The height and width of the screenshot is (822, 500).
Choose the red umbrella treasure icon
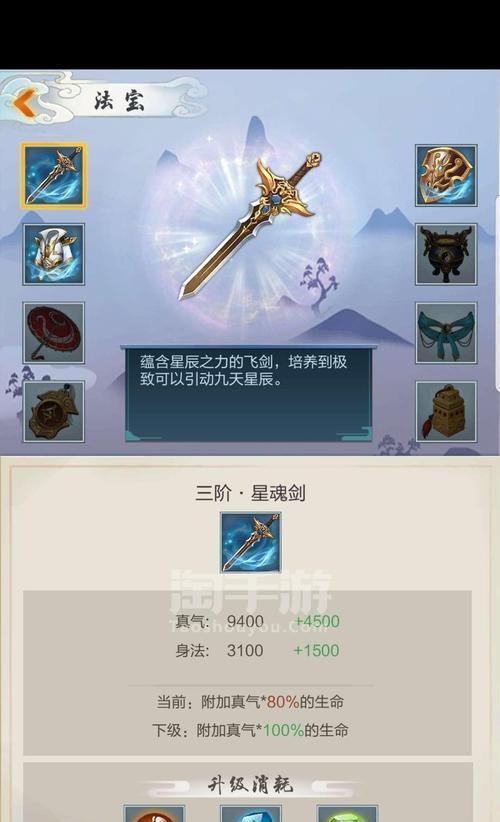[x=53, y=333]
